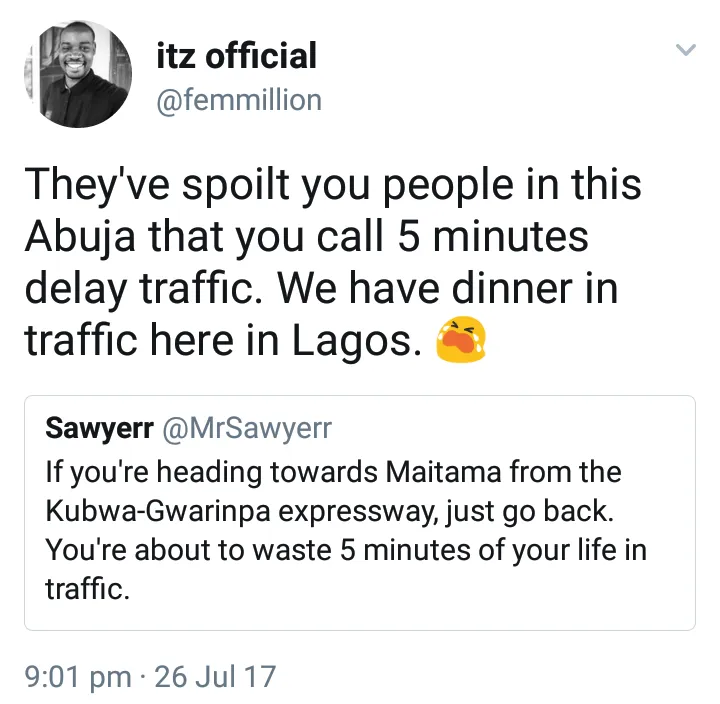Image resolution: width=720 pixels, height=704 pixels.
Task: Click the @MrSawyerr handle
Action: [246, 428]
